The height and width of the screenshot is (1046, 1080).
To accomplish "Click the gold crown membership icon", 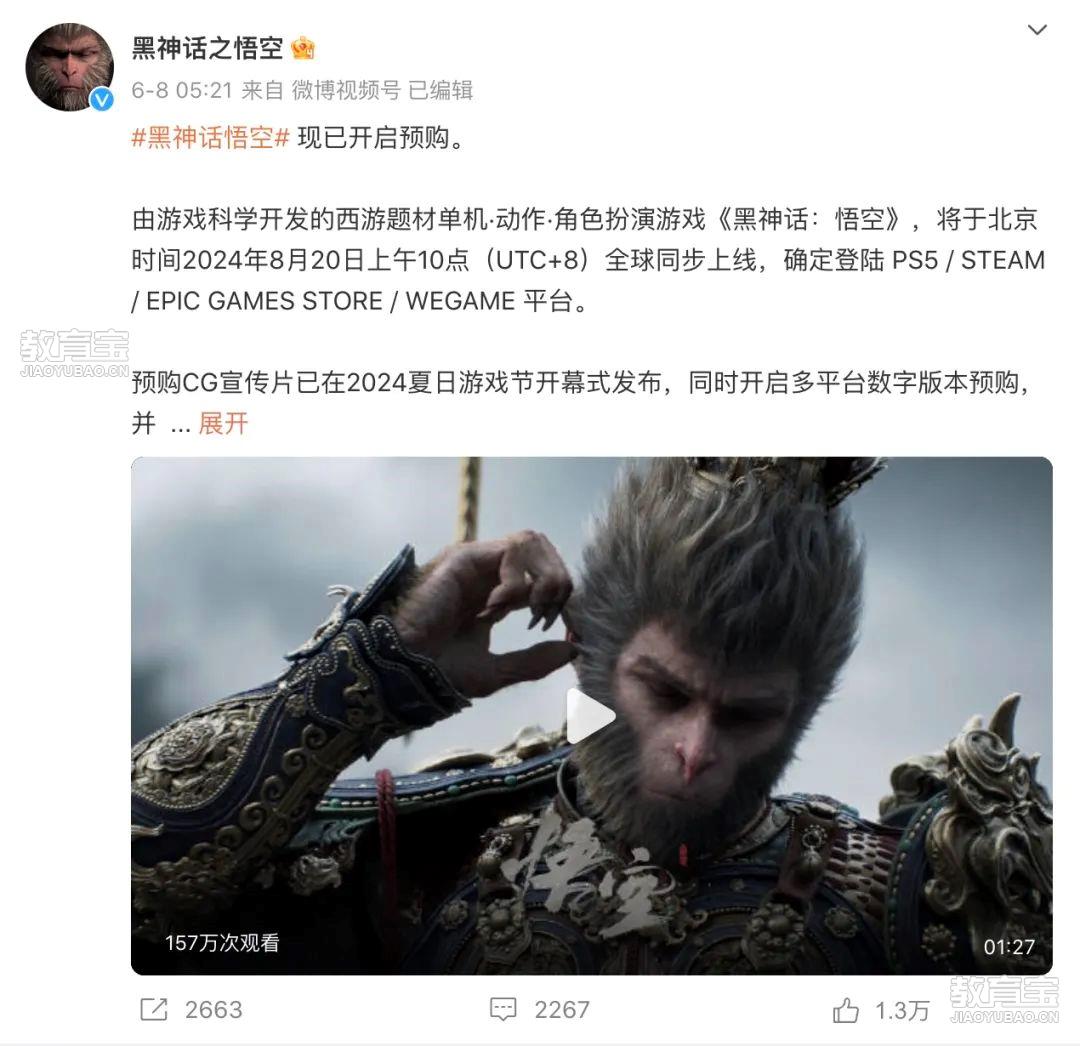I will pos(303,48).
